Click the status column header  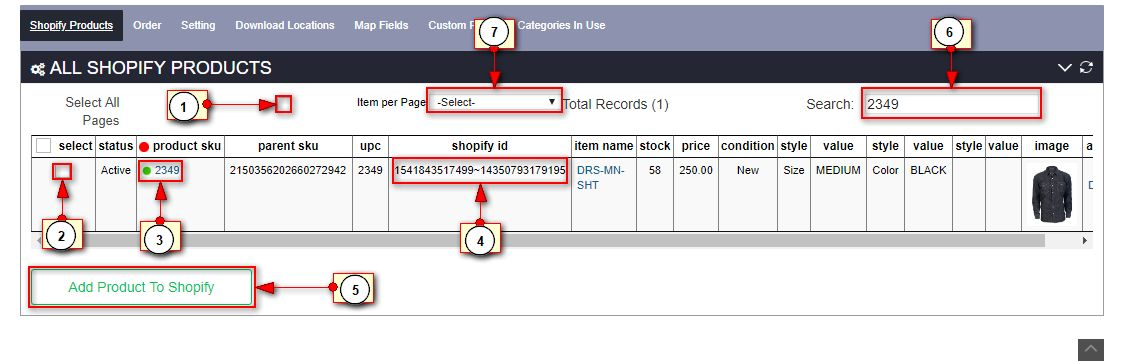(x=115, y=146)
